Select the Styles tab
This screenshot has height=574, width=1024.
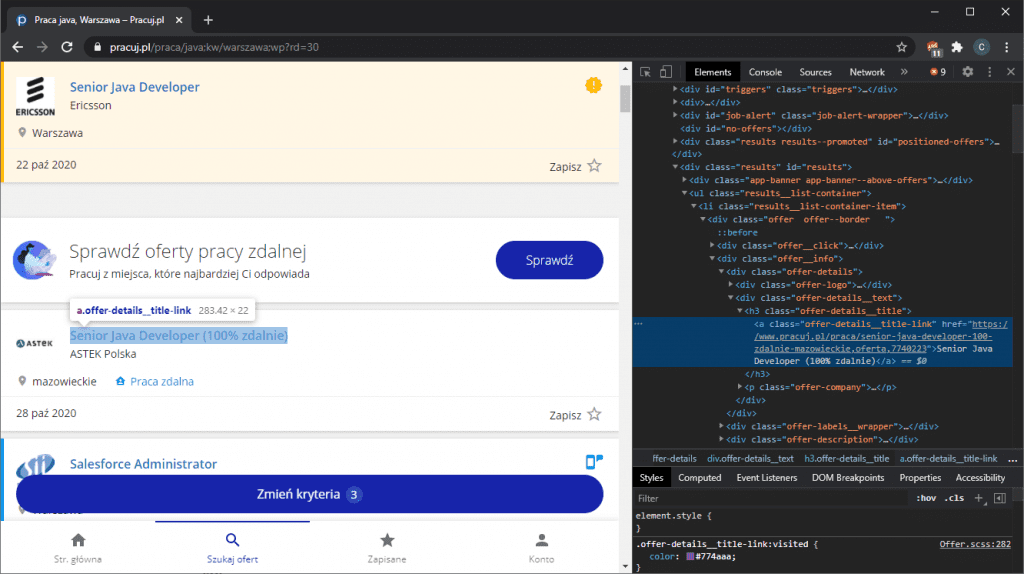651,478
